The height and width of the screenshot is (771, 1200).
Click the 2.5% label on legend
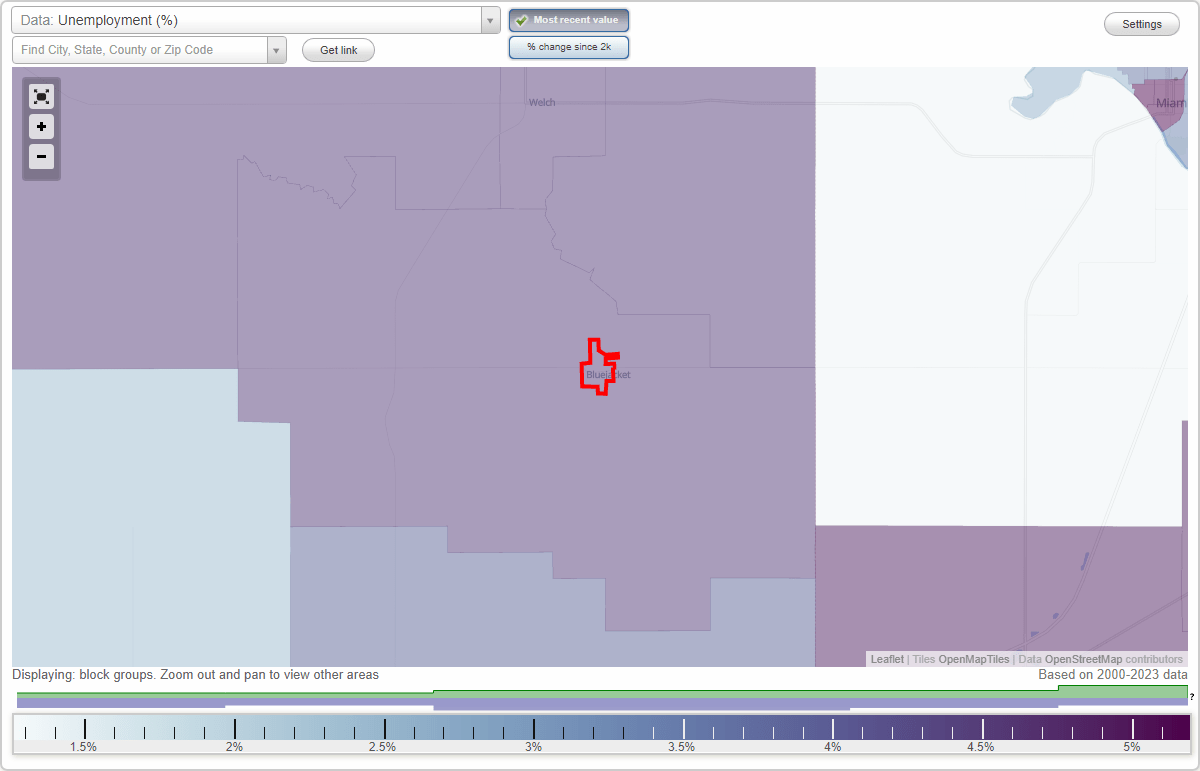pos(382,747)
